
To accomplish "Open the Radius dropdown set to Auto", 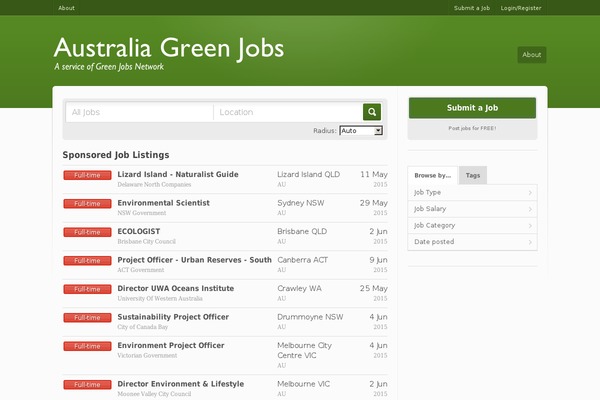I will pos(361,131).
